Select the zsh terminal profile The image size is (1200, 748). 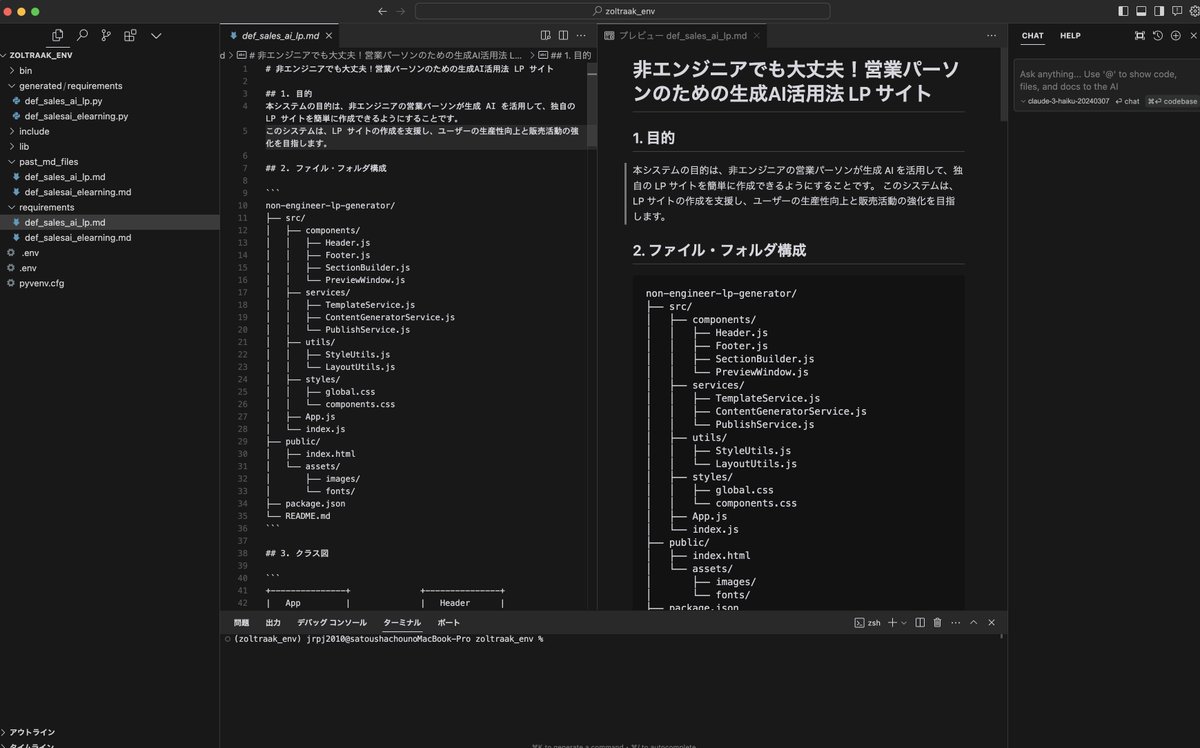(x=867, y=622)
